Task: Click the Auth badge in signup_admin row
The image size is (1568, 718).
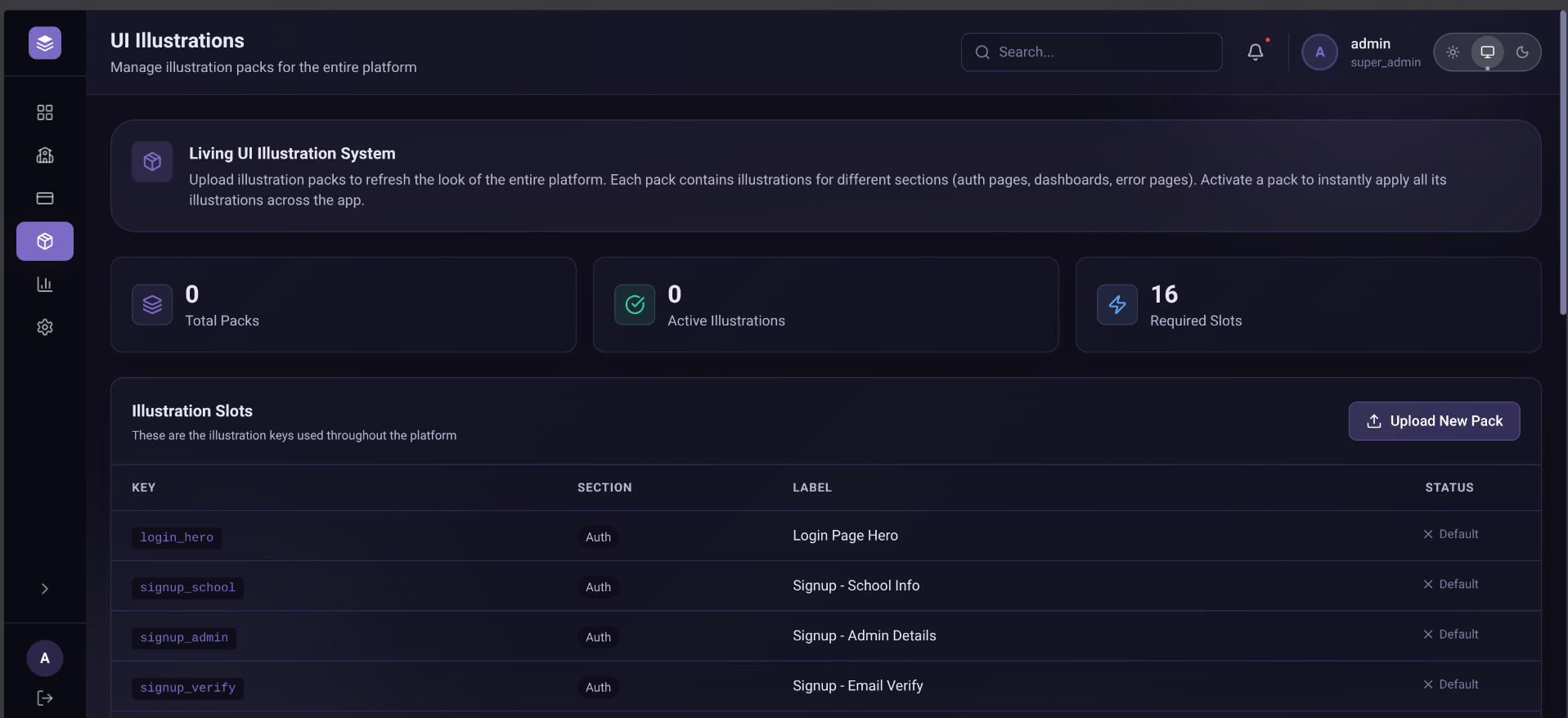Action: [x=598, y=637]
